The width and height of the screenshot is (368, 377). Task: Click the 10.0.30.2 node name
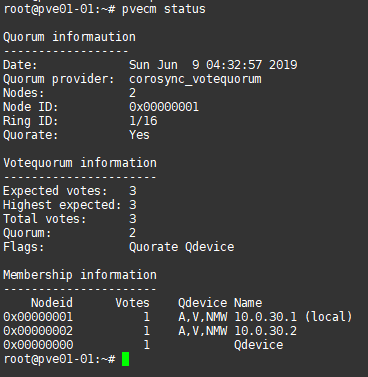tap(266, 331)
